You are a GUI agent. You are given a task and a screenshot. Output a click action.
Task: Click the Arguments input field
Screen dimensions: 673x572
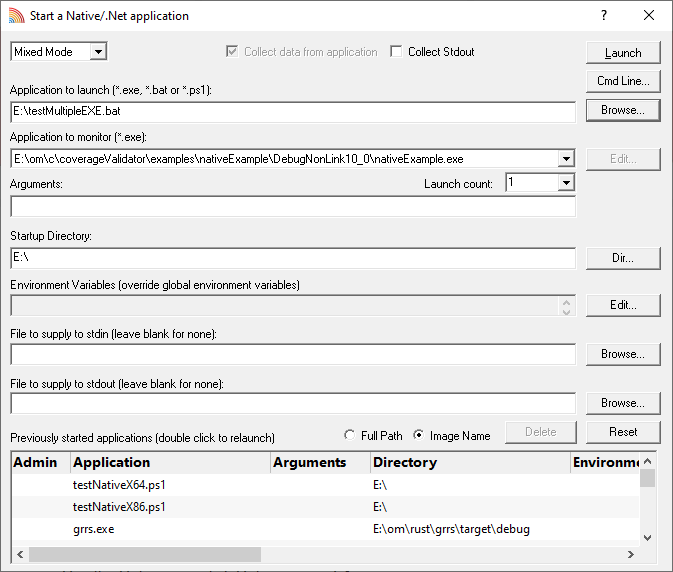(293, 207)
